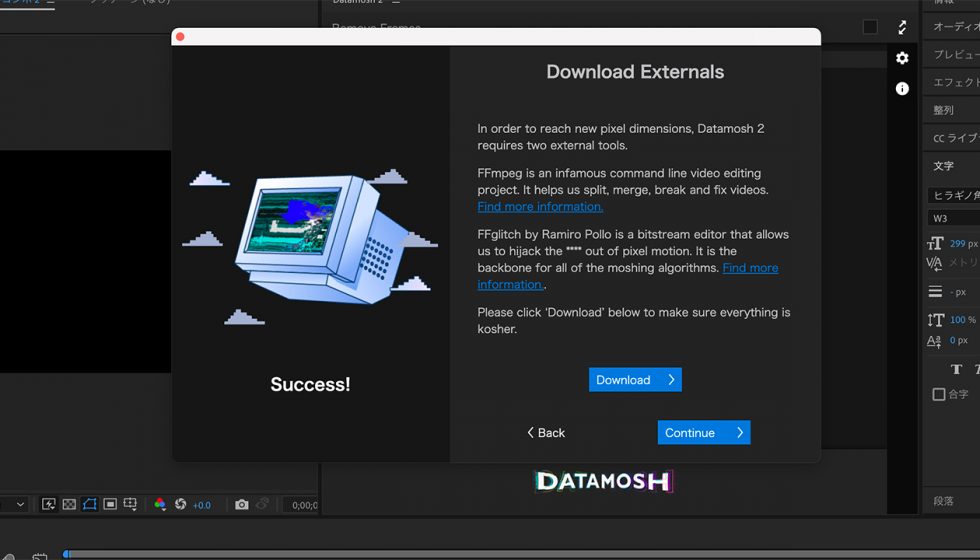Open Datamosh settings gear icon
This screenshot has width=980, height=560.
(902, 58)
